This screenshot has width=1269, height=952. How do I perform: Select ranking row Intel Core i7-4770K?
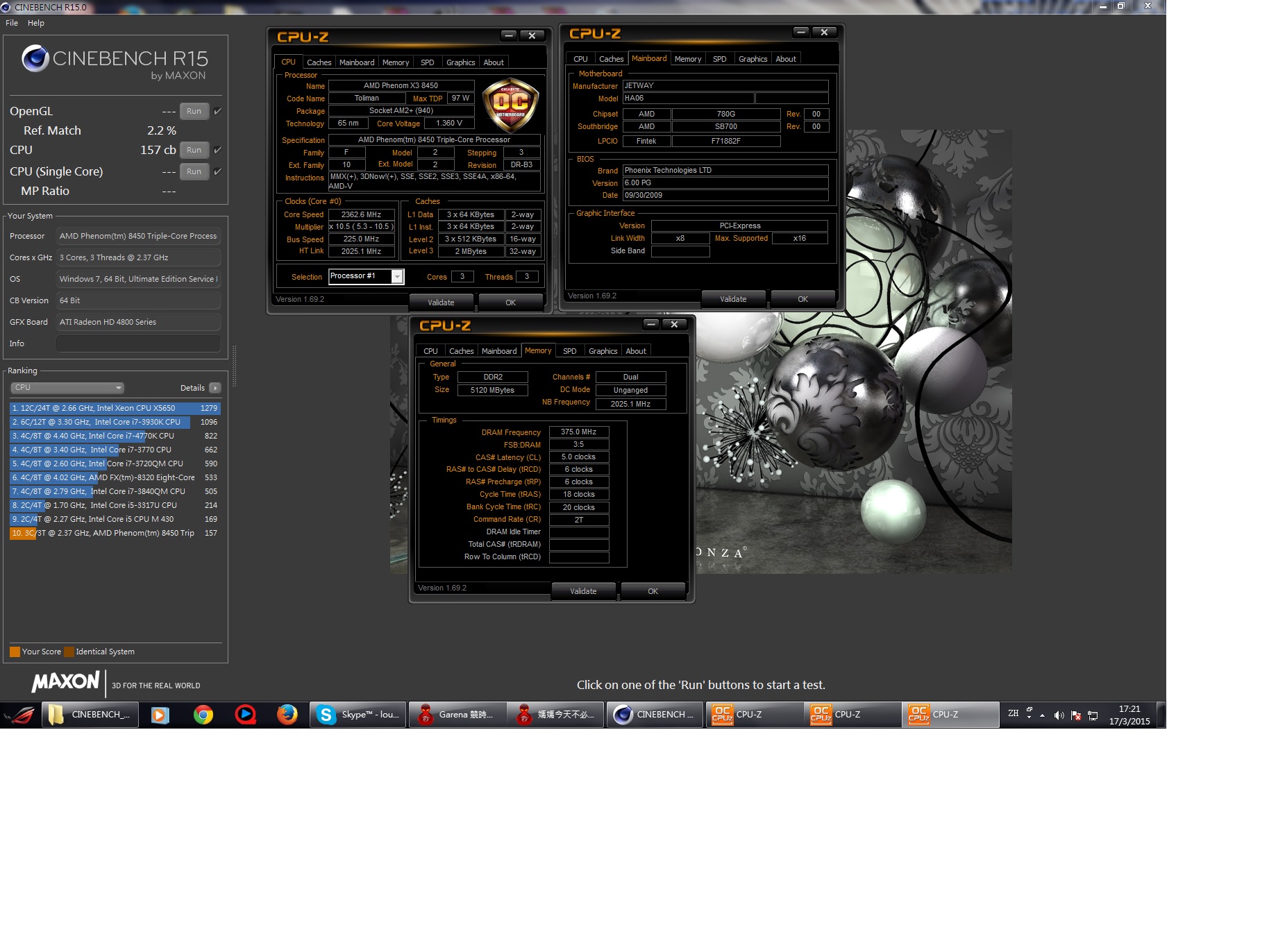[x=115, y=436]
